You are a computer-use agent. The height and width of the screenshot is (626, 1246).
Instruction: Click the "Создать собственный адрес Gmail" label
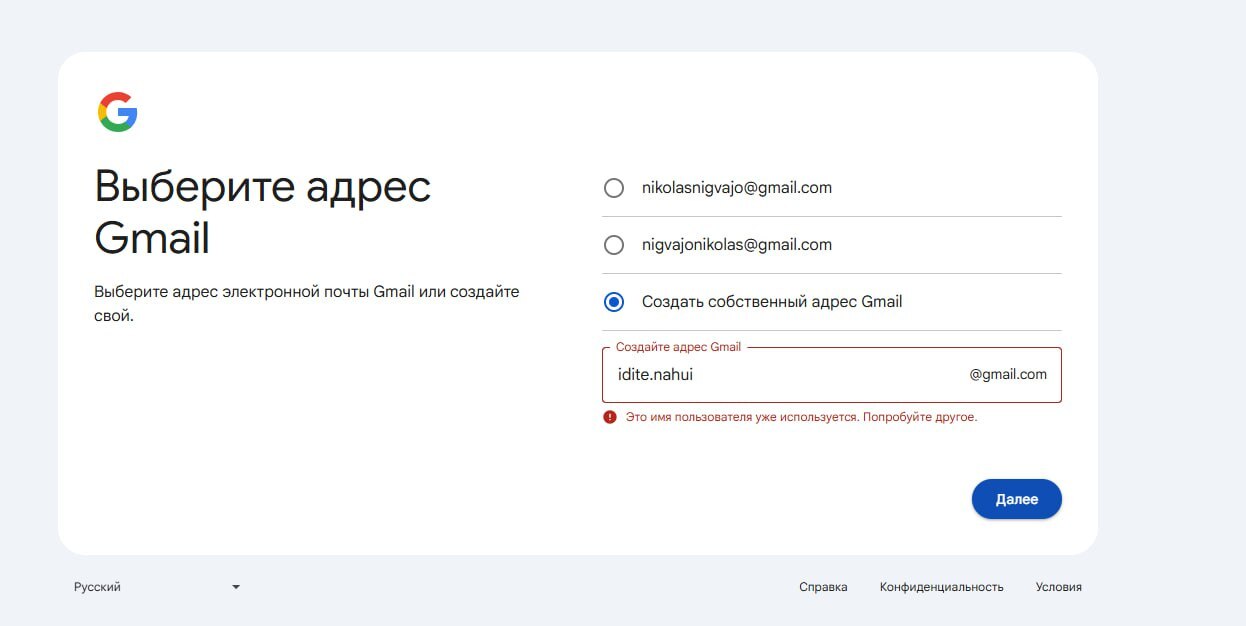(771, 302)
